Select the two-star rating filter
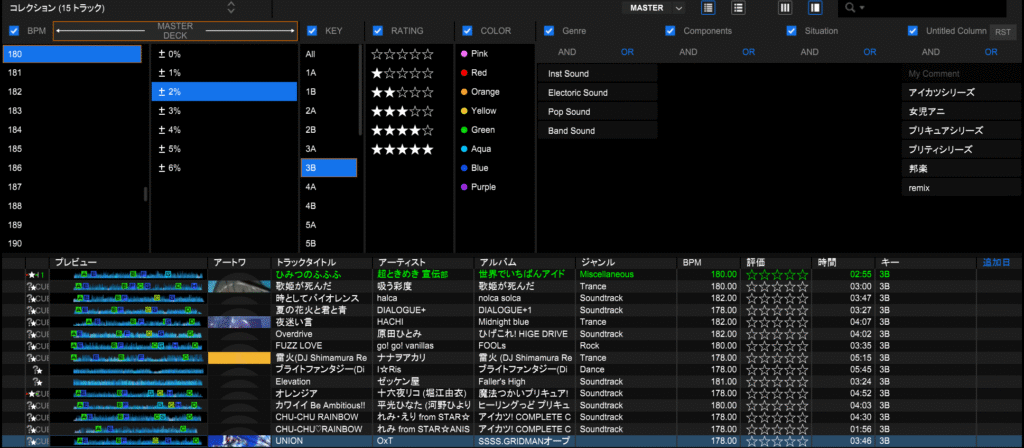The width and height of the screenshot is (1024, 448). point(402,92)
